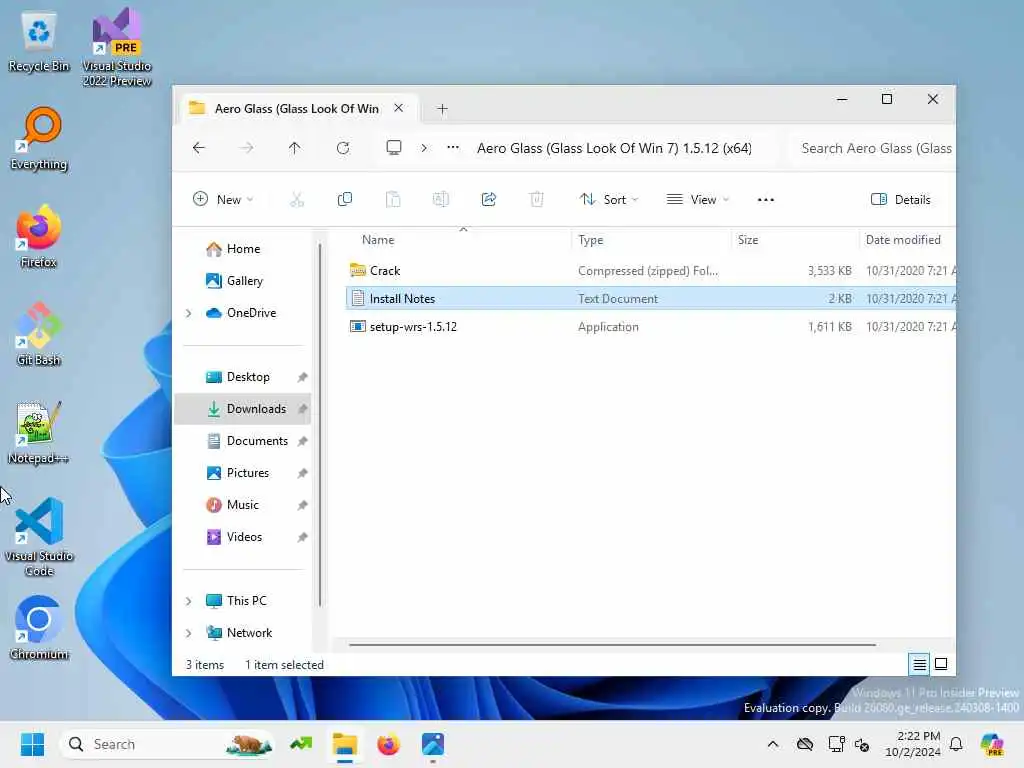Add a new File Explorer tab
The height and width of the screenshot is (768, 1024).
tap(442, 108)
